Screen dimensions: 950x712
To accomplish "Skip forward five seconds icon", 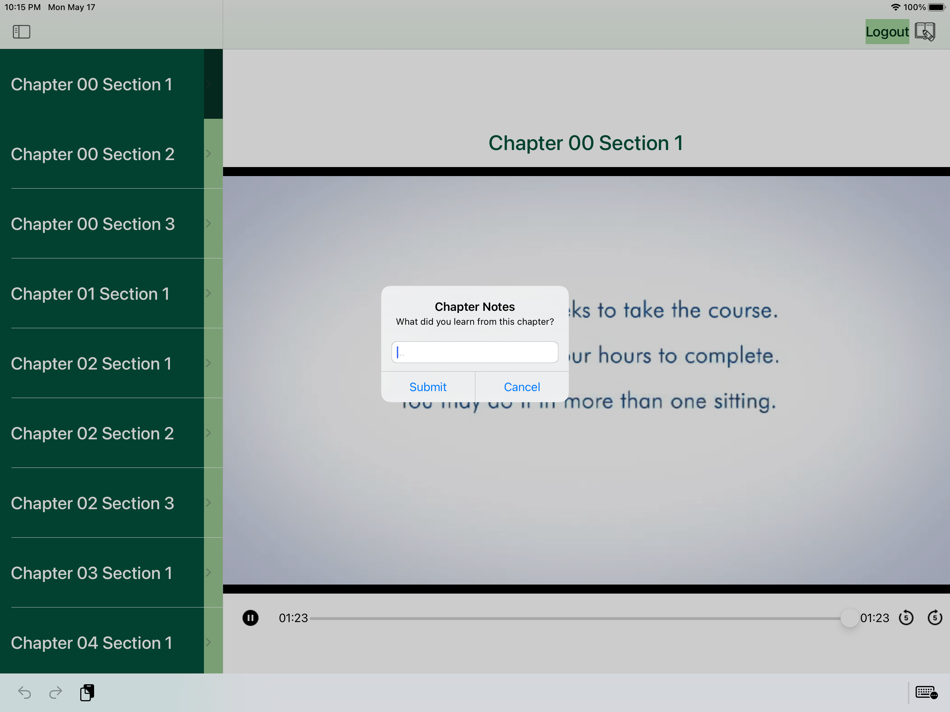I will coord(935,617).
